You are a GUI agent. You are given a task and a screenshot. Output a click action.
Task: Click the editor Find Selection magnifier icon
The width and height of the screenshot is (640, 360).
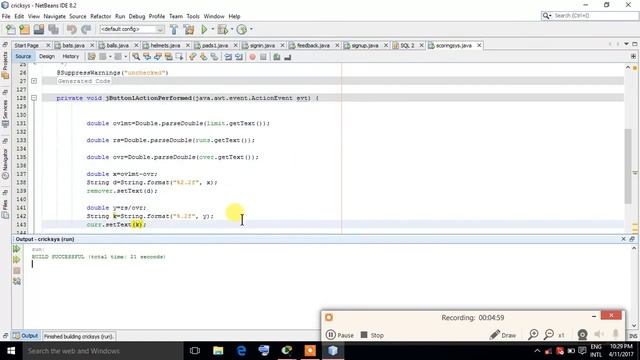click(x=136, y=57)
